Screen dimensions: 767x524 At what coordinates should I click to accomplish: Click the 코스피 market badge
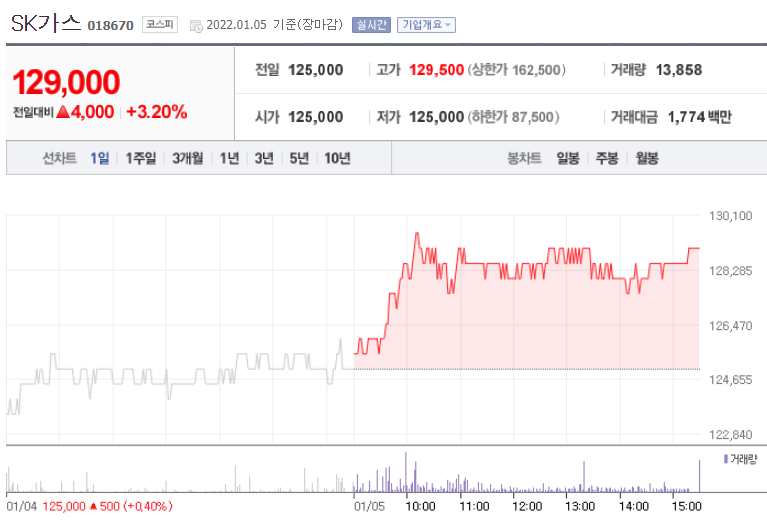click(x=160, y=24)
